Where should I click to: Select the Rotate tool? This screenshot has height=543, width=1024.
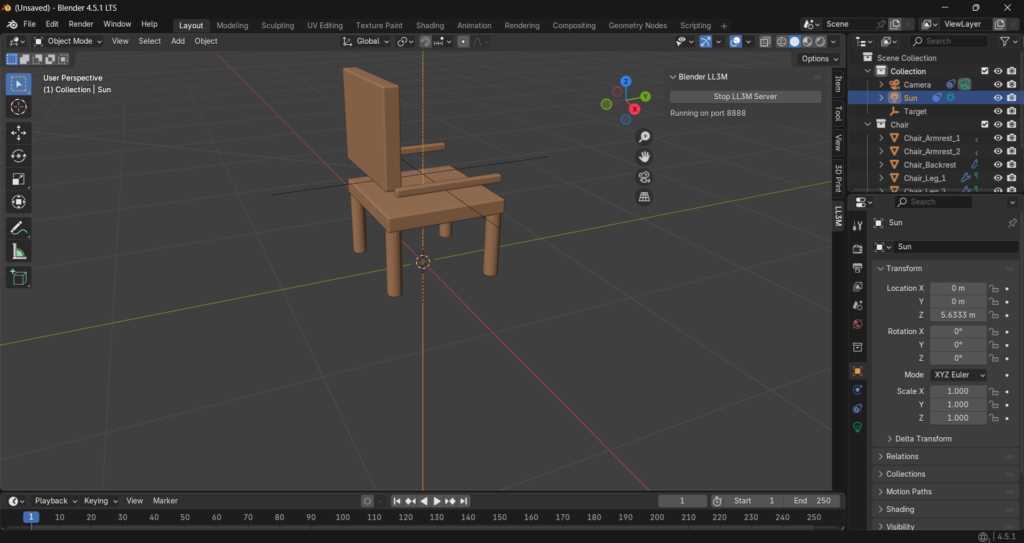pyautogui.click(x=19, y=155)
